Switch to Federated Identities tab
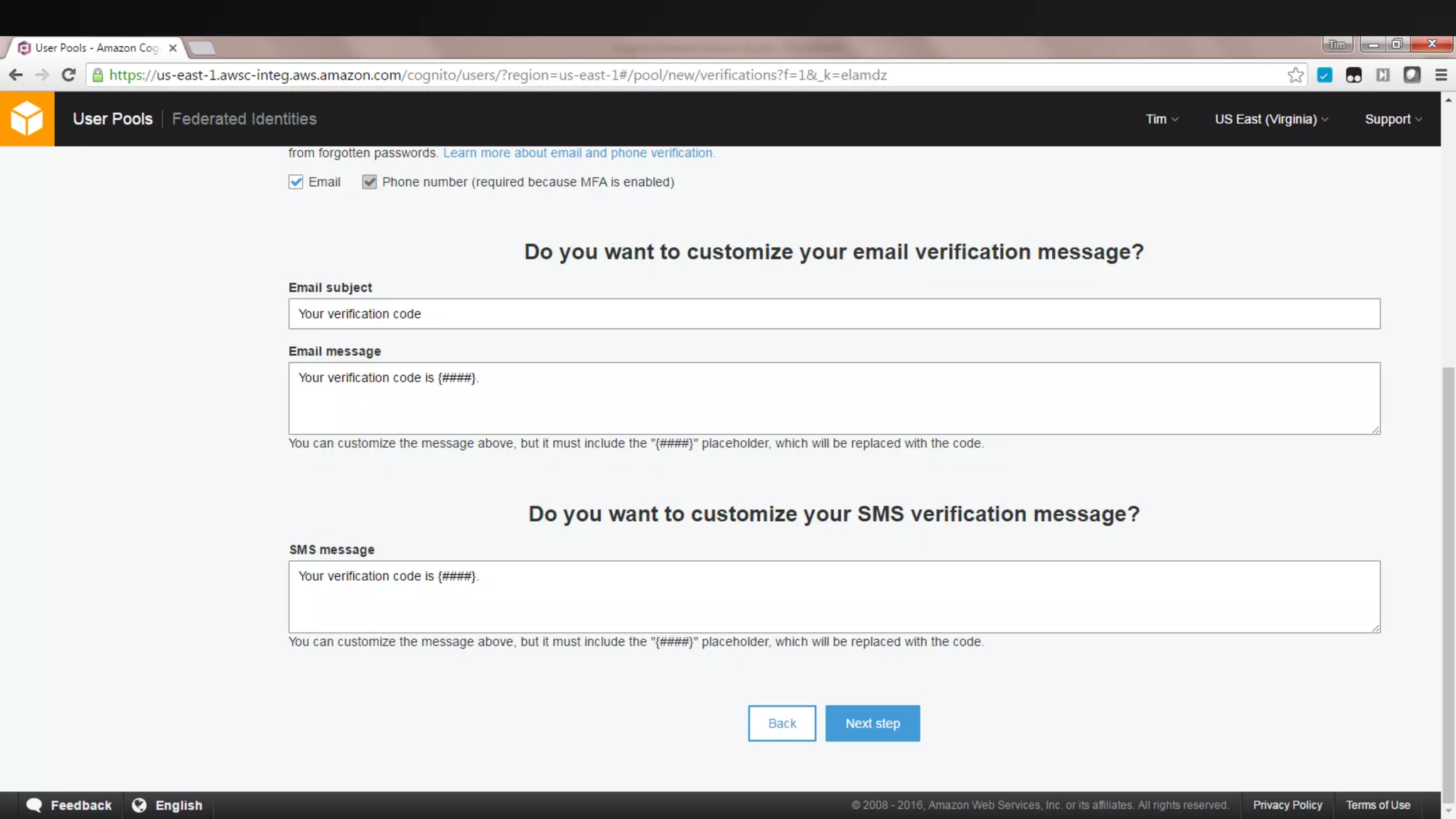 click(x=244, y=119)
